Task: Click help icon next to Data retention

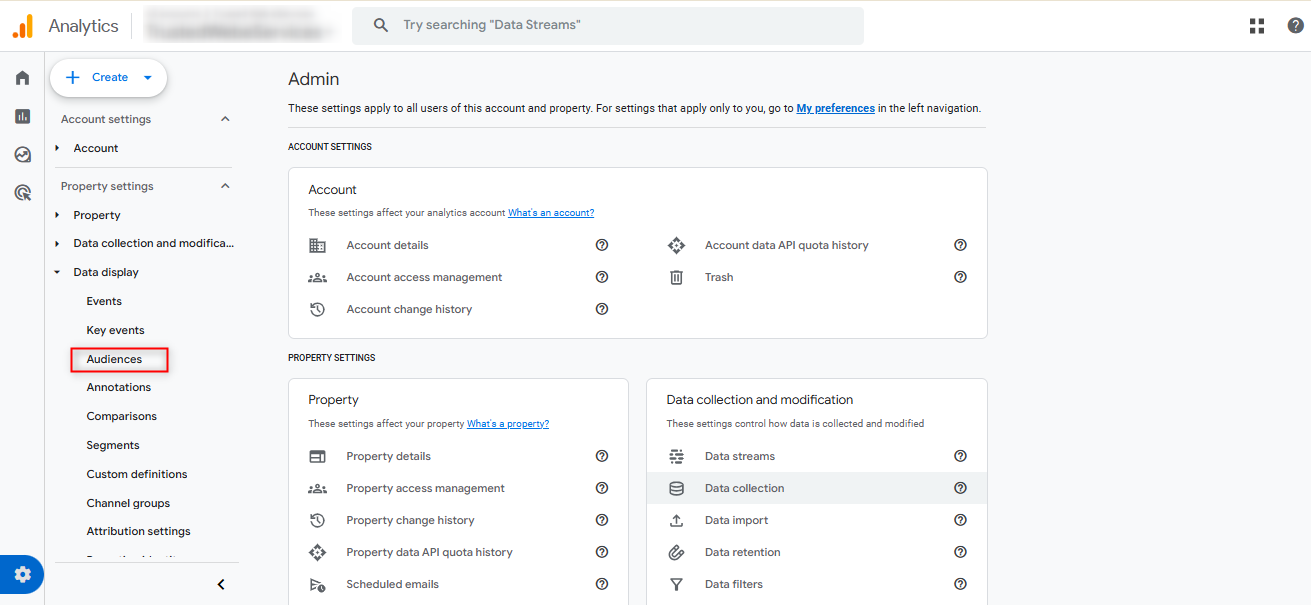Action: point(960,552)
